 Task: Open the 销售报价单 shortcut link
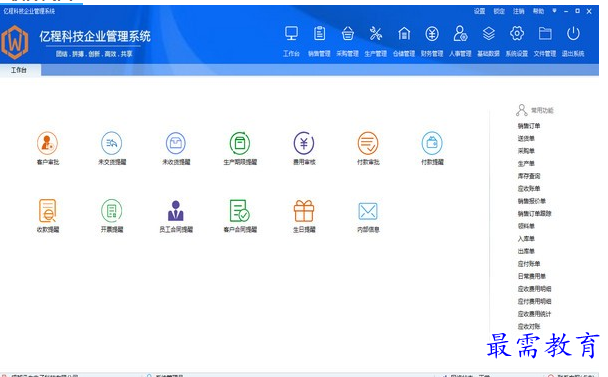tap(532, 201)
